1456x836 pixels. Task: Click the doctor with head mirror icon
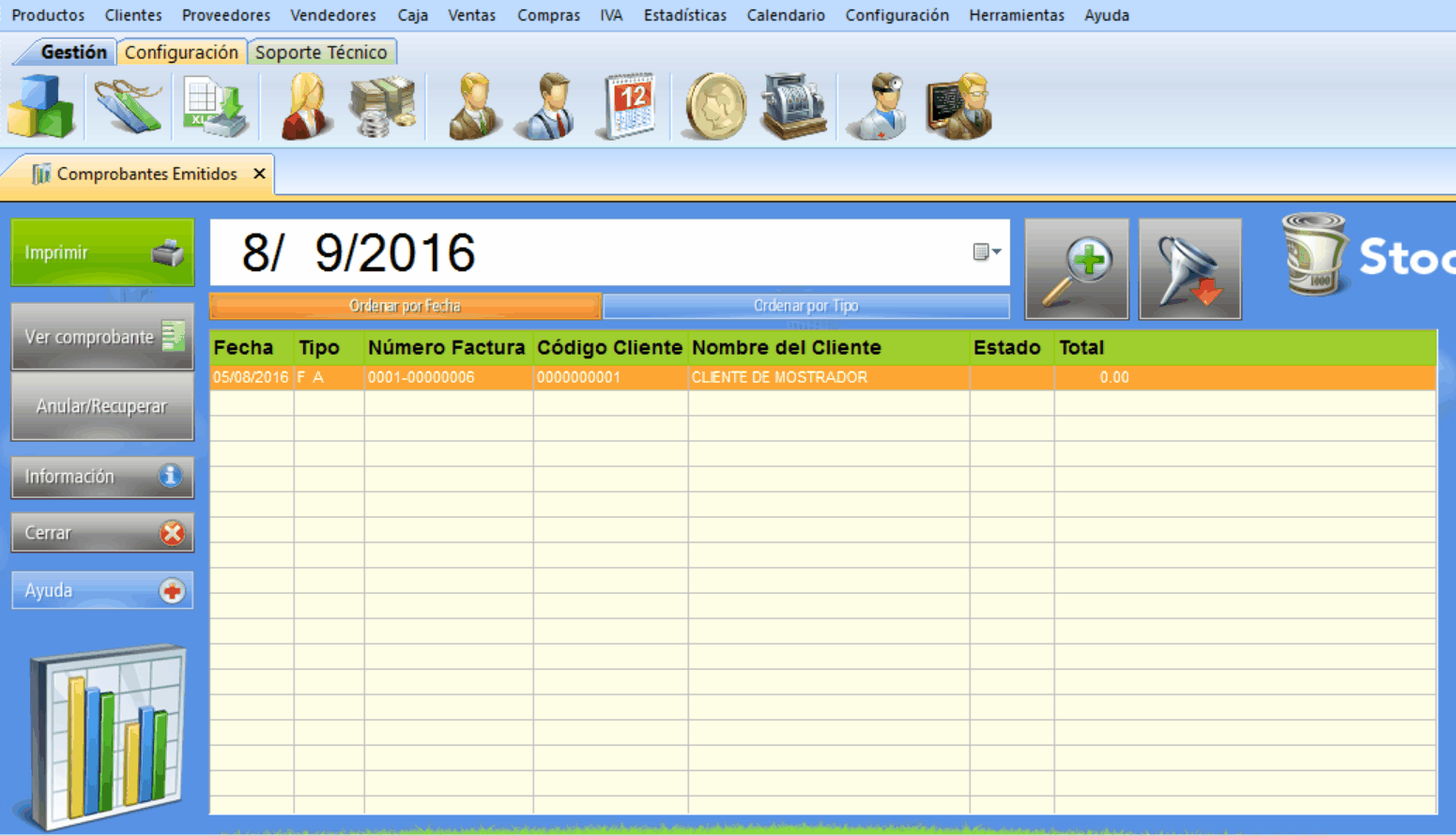879,106
